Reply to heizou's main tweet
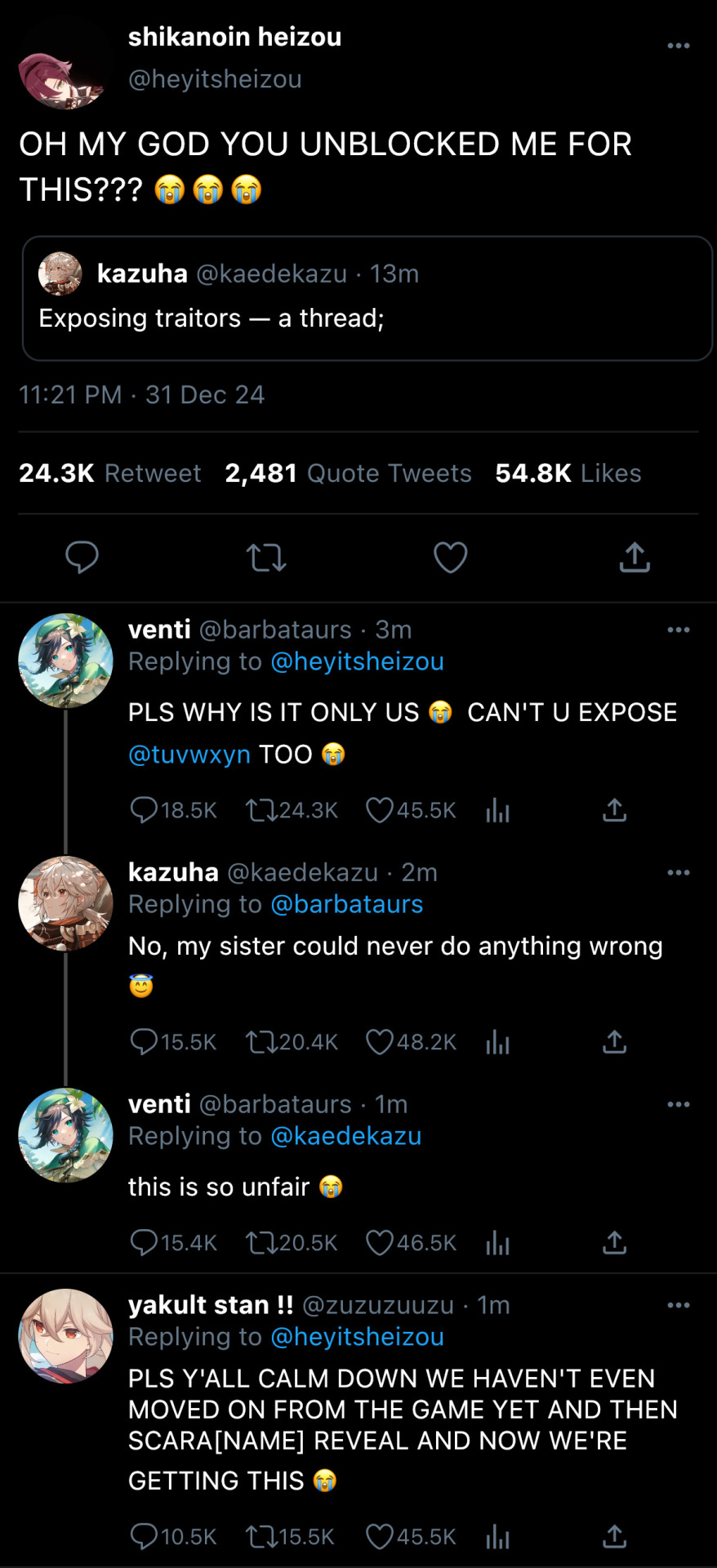Screen dimensions: 717x1568 coord(82,557)
